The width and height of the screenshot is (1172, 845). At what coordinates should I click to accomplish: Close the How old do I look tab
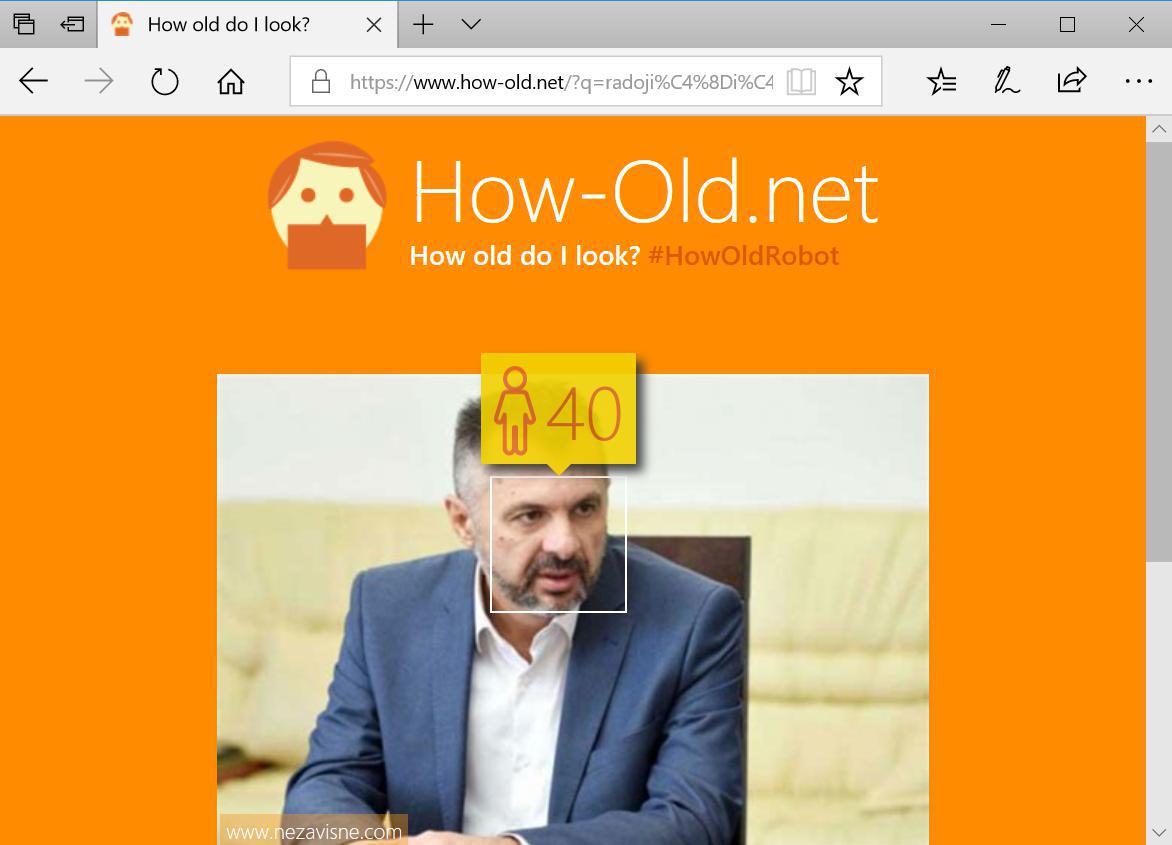coord(374,25)
